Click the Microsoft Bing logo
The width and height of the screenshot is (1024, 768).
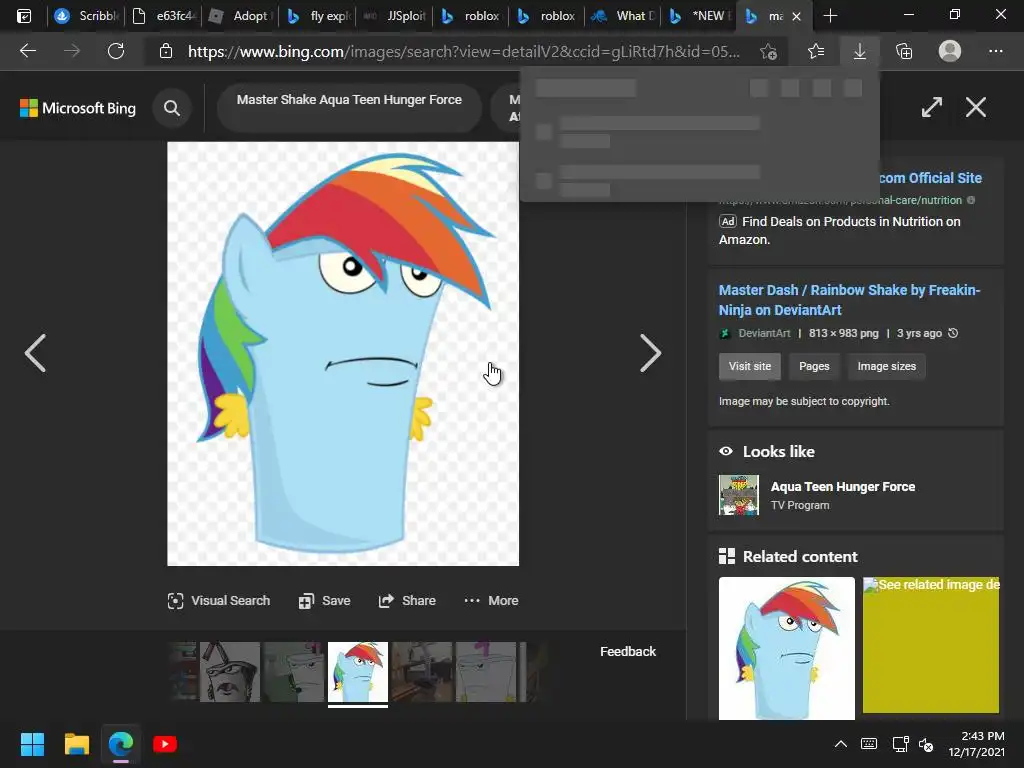point(78,108)
